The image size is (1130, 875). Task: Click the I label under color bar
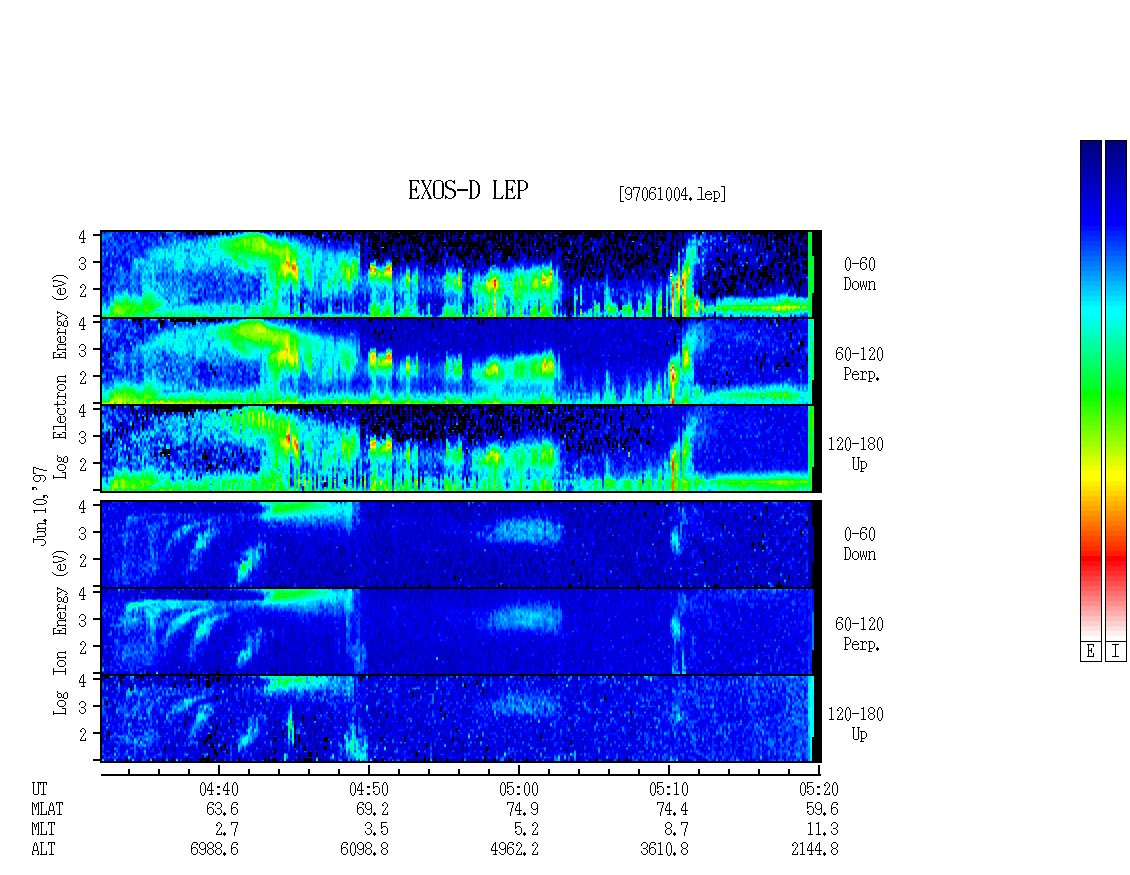click(x=1116, y=652)
